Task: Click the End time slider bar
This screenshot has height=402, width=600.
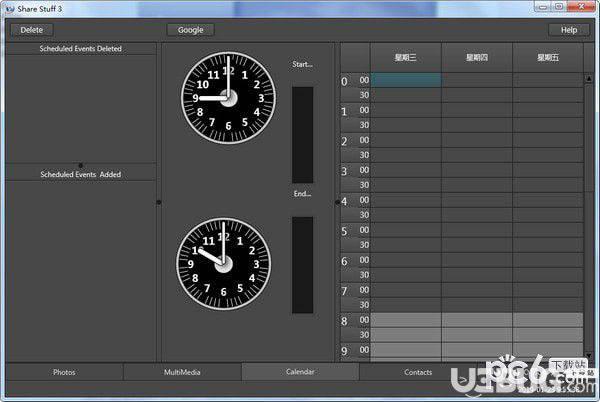Action: tap(303, 265)
